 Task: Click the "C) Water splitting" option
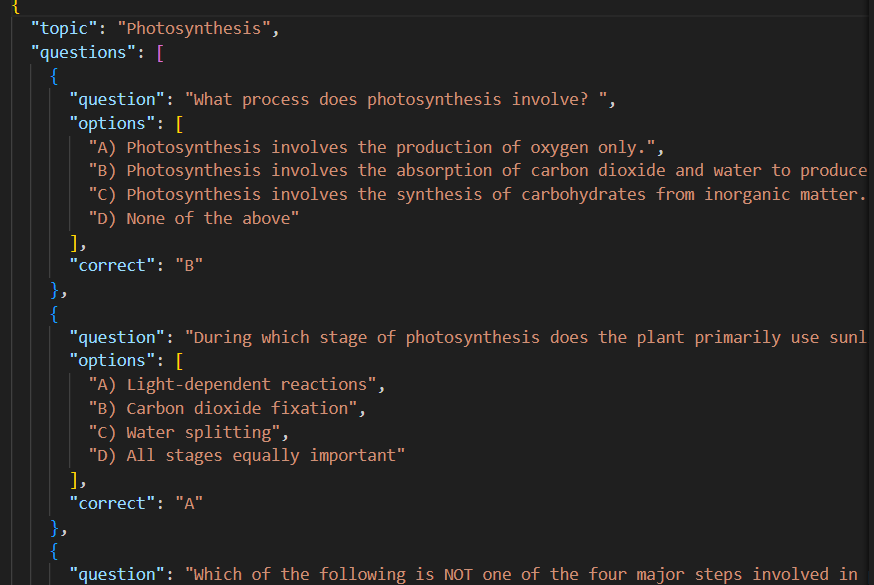tap(184, 432)
